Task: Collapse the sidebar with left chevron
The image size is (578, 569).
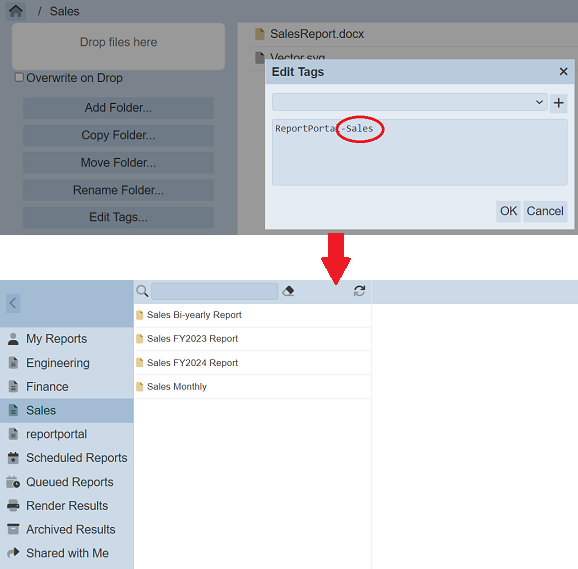Action: (x=13, y=303)
